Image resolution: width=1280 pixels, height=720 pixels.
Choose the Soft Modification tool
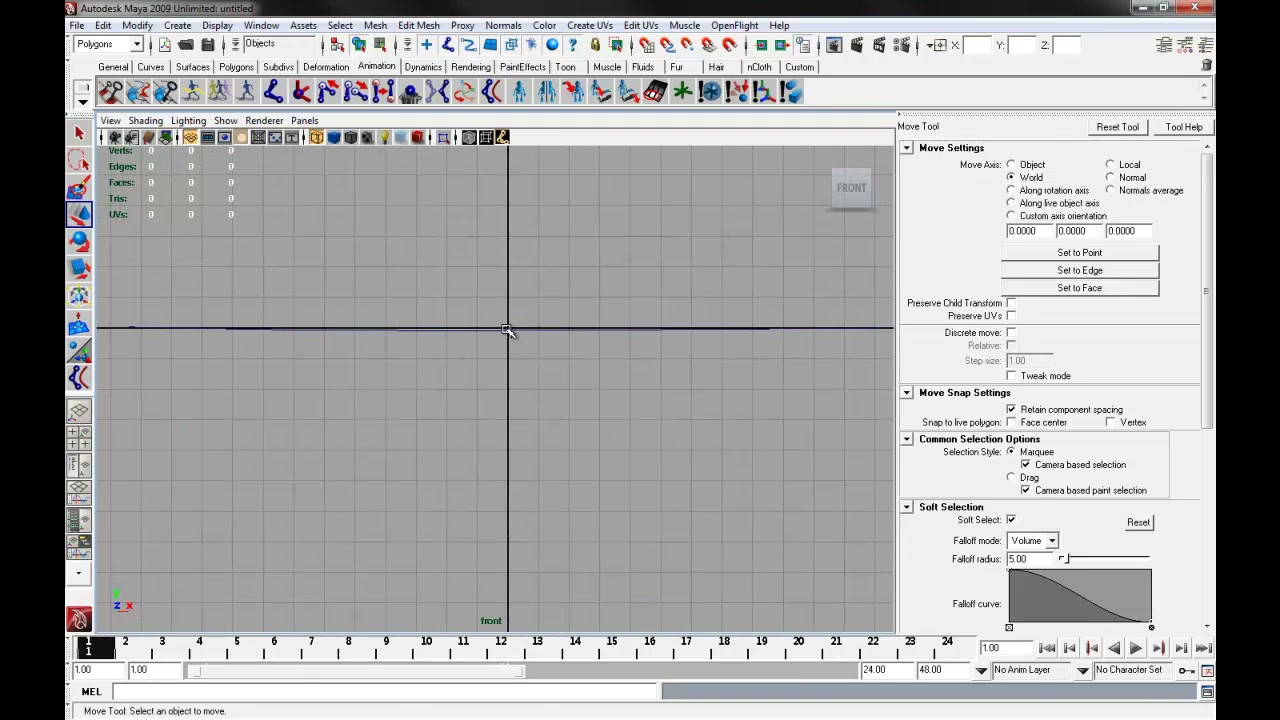coord(79,323)
